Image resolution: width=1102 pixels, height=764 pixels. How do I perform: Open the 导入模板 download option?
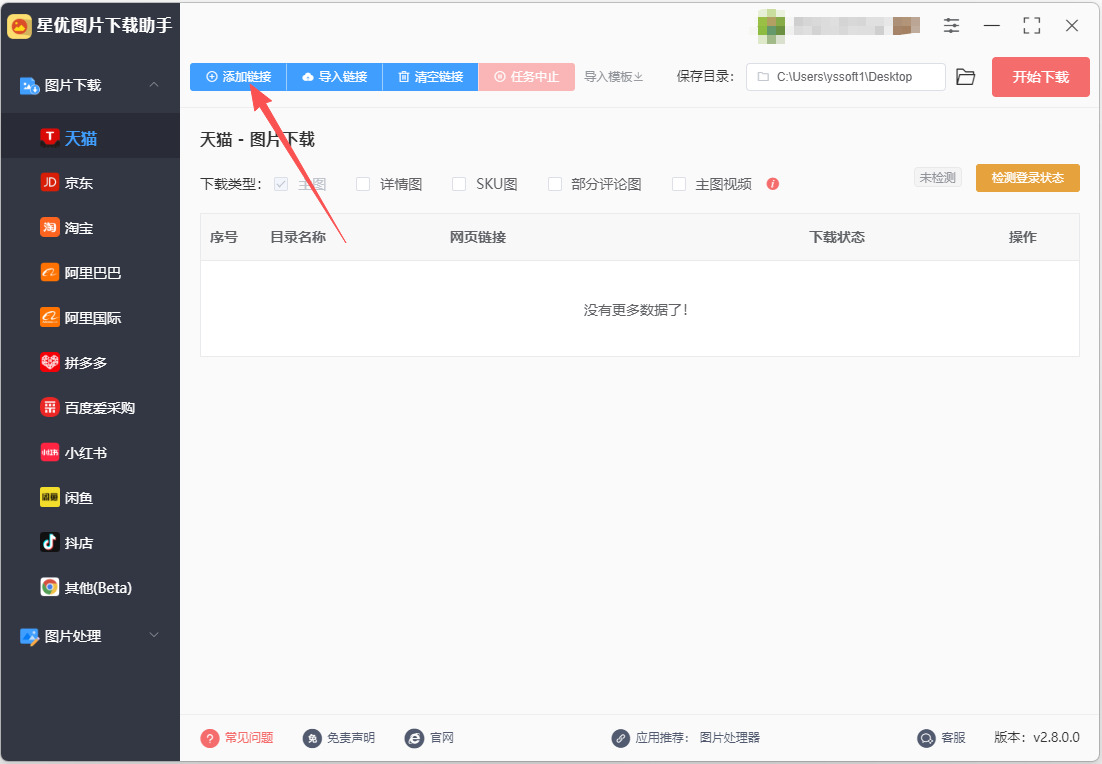613,77
